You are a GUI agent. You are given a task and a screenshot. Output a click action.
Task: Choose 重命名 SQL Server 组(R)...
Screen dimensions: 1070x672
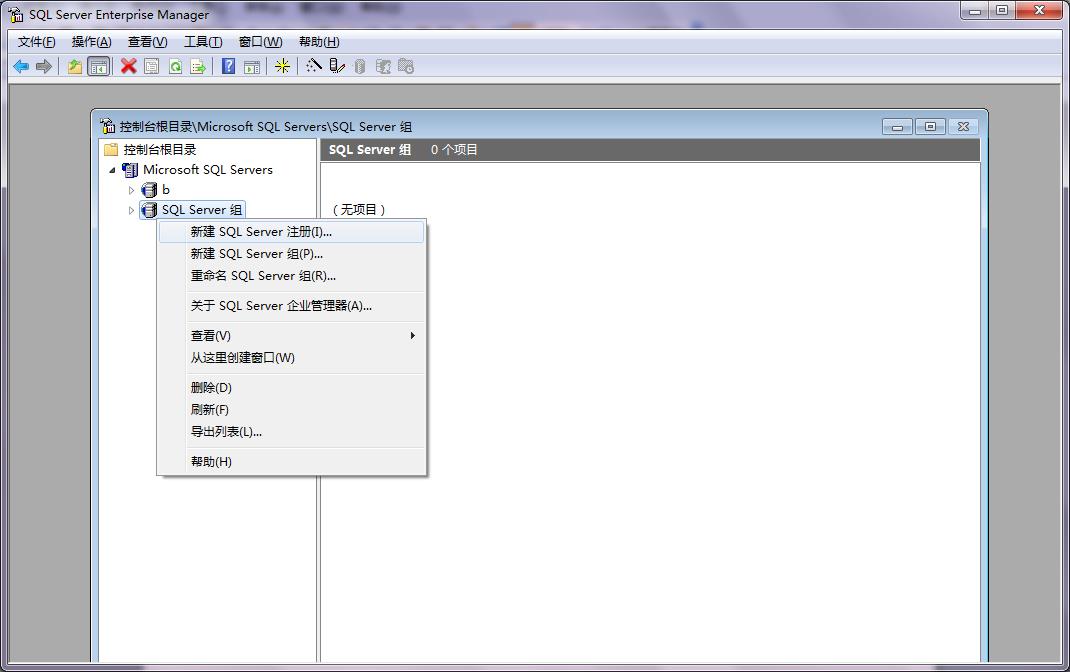tap(291, 276)
